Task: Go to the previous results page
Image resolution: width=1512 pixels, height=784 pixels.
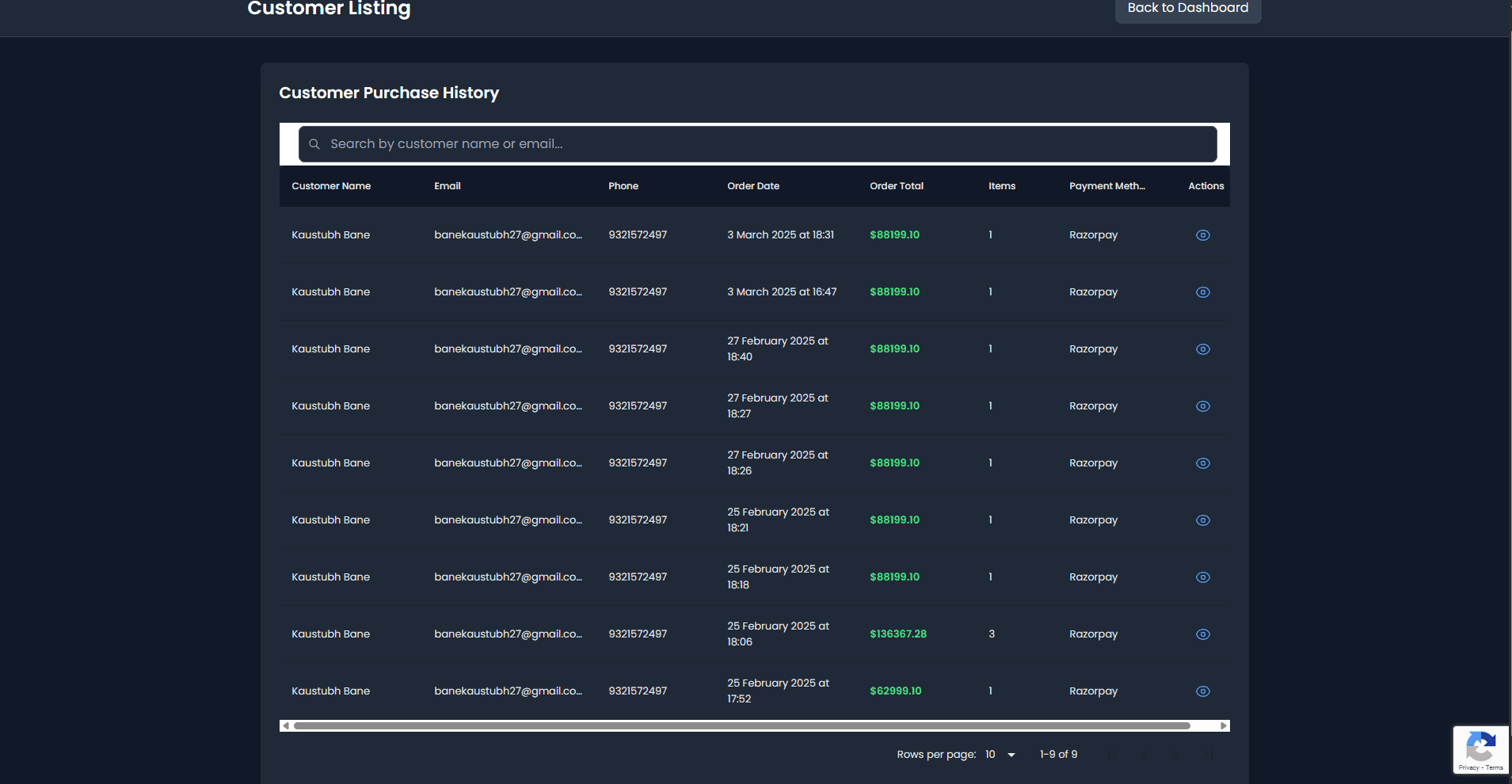Action: point(1144,755)
